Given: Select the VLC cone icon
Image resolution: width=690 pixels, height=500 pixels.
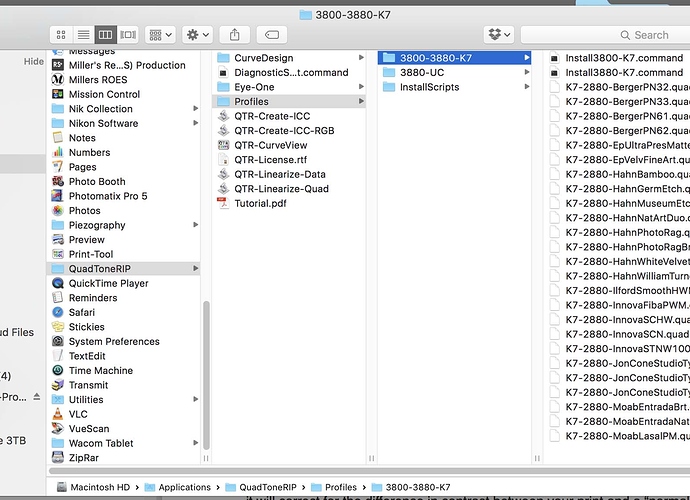Looking at the screenshot, I should pos(58,414).
